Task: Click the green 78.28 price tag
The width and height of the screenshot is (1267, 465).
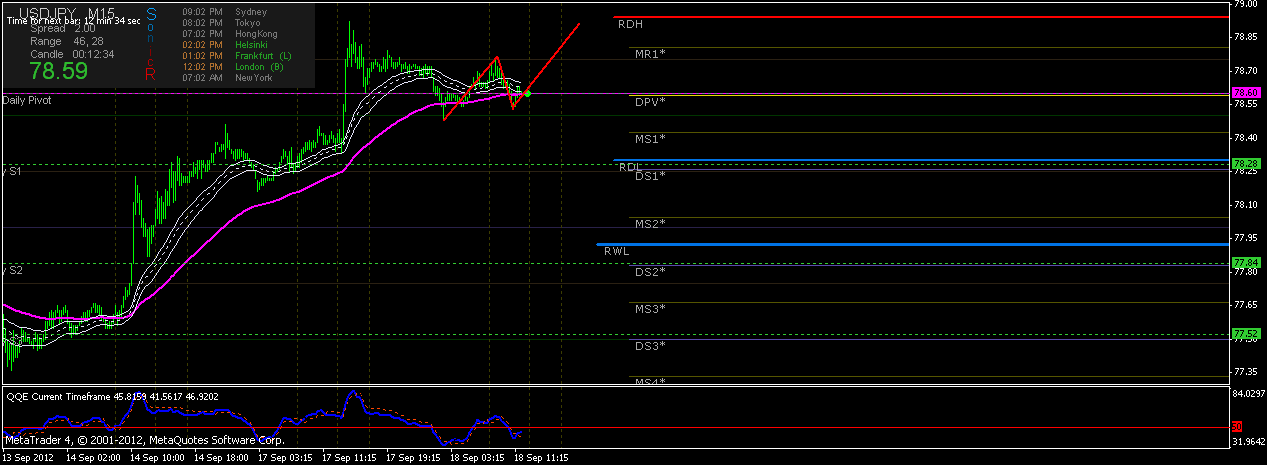Action: pos(1245,163)
